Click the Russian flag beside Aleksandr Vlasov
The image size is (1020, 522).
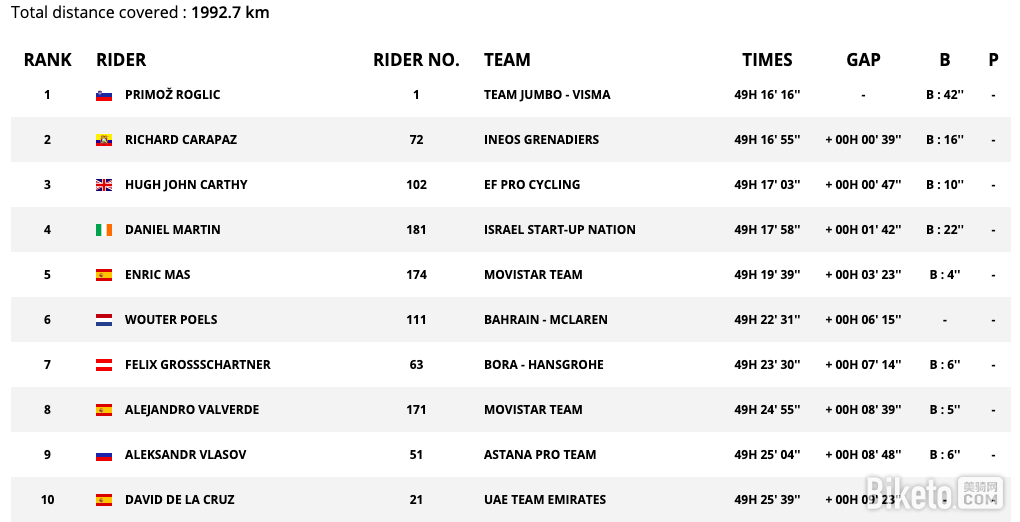(103, 455)
